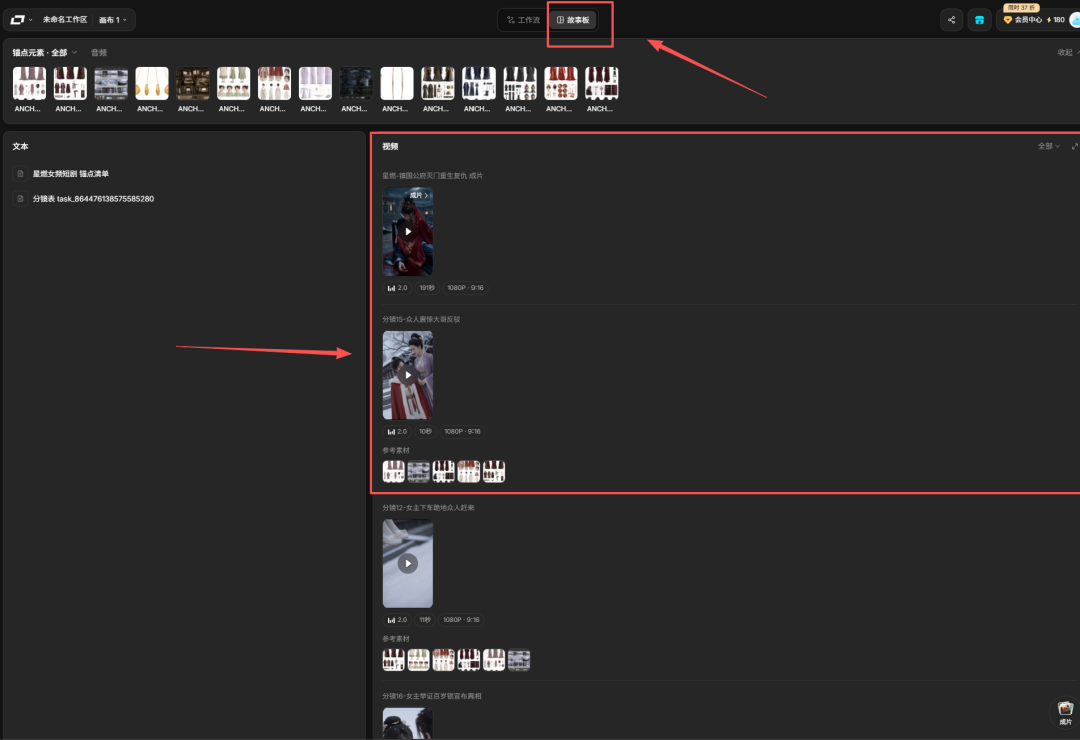
Task: Click the 191秒 duration chip
Action: tap(427, 288)
